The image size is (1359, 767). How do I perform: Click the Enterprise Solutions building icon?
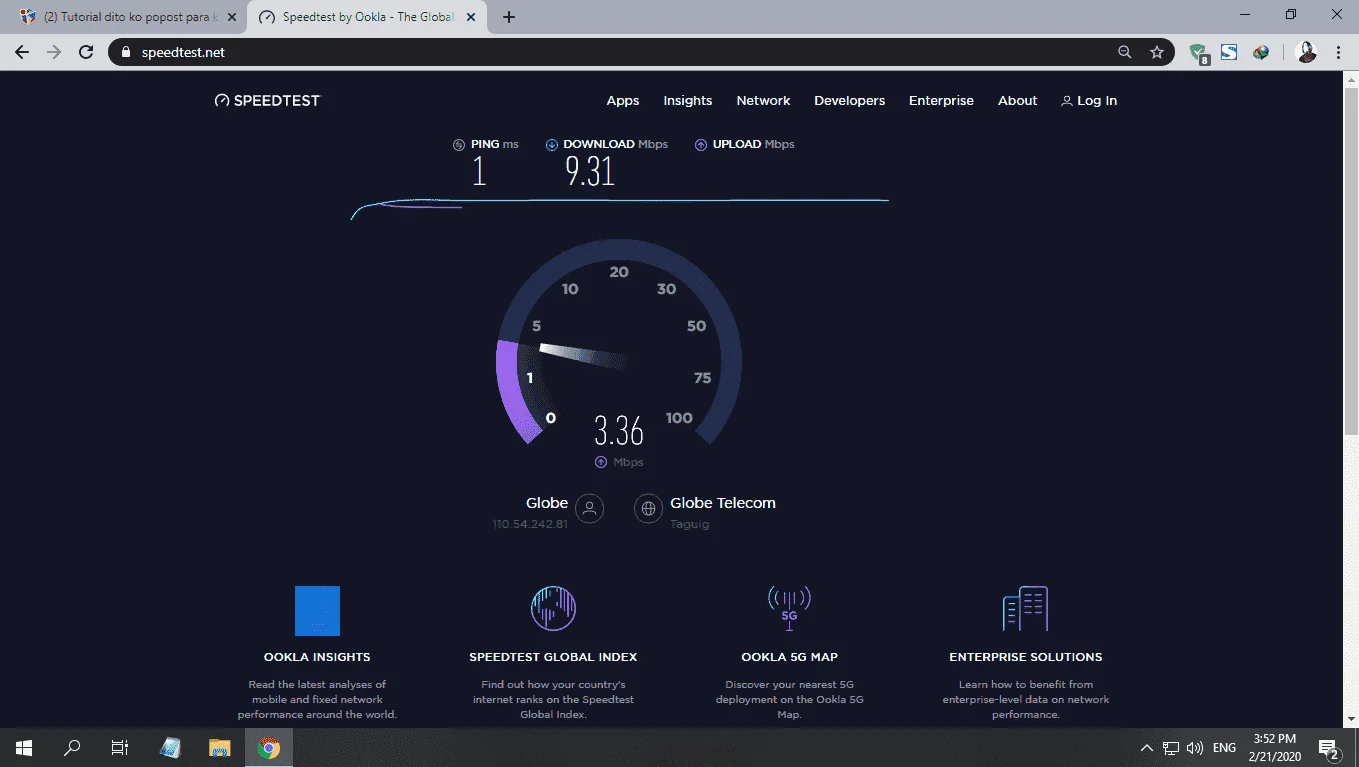(1025, 608)
